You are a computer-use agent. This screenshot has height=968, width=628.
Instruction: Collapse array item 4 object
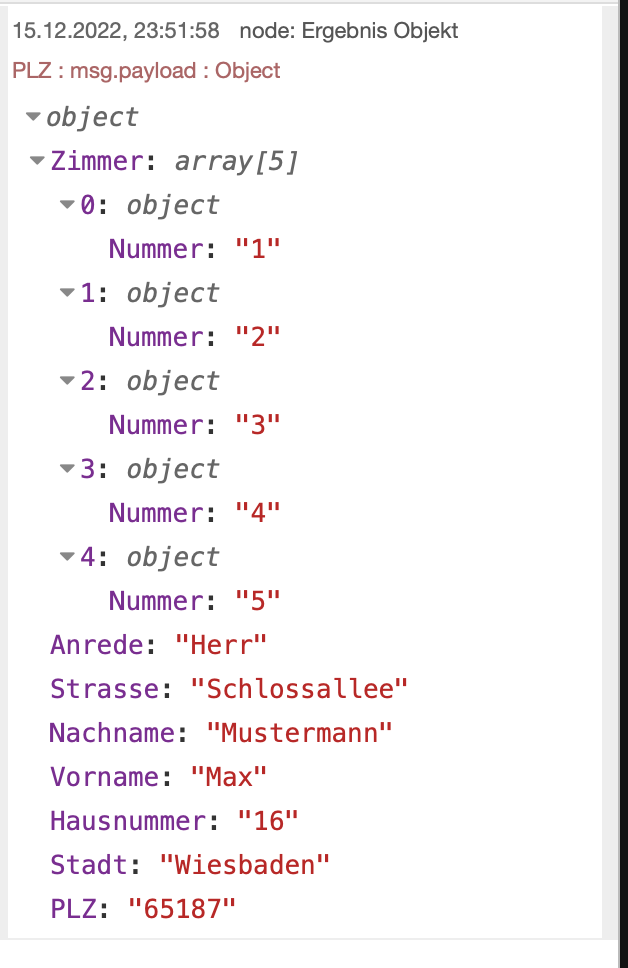click(x=67, y=557)
